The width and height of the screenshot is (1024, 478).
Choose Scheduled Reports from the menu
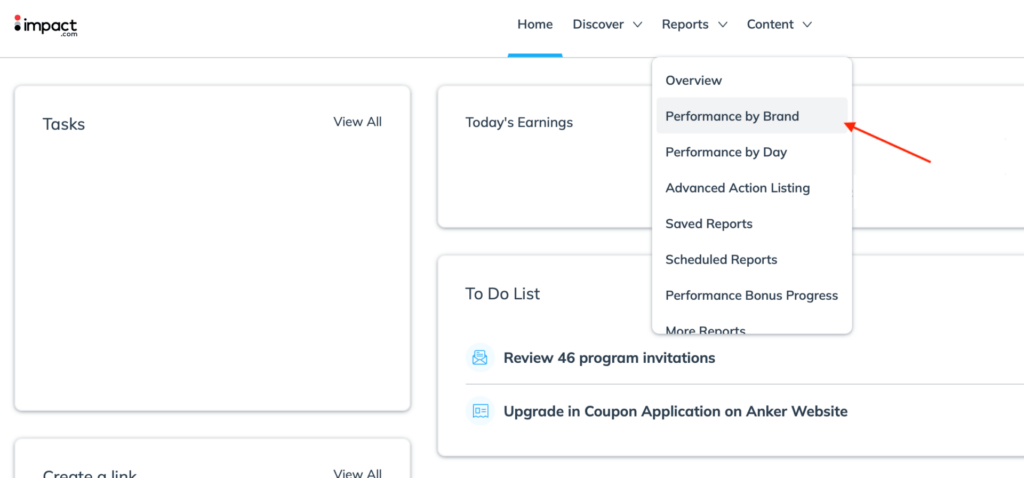pyautogui.click(x=721, y=260)
